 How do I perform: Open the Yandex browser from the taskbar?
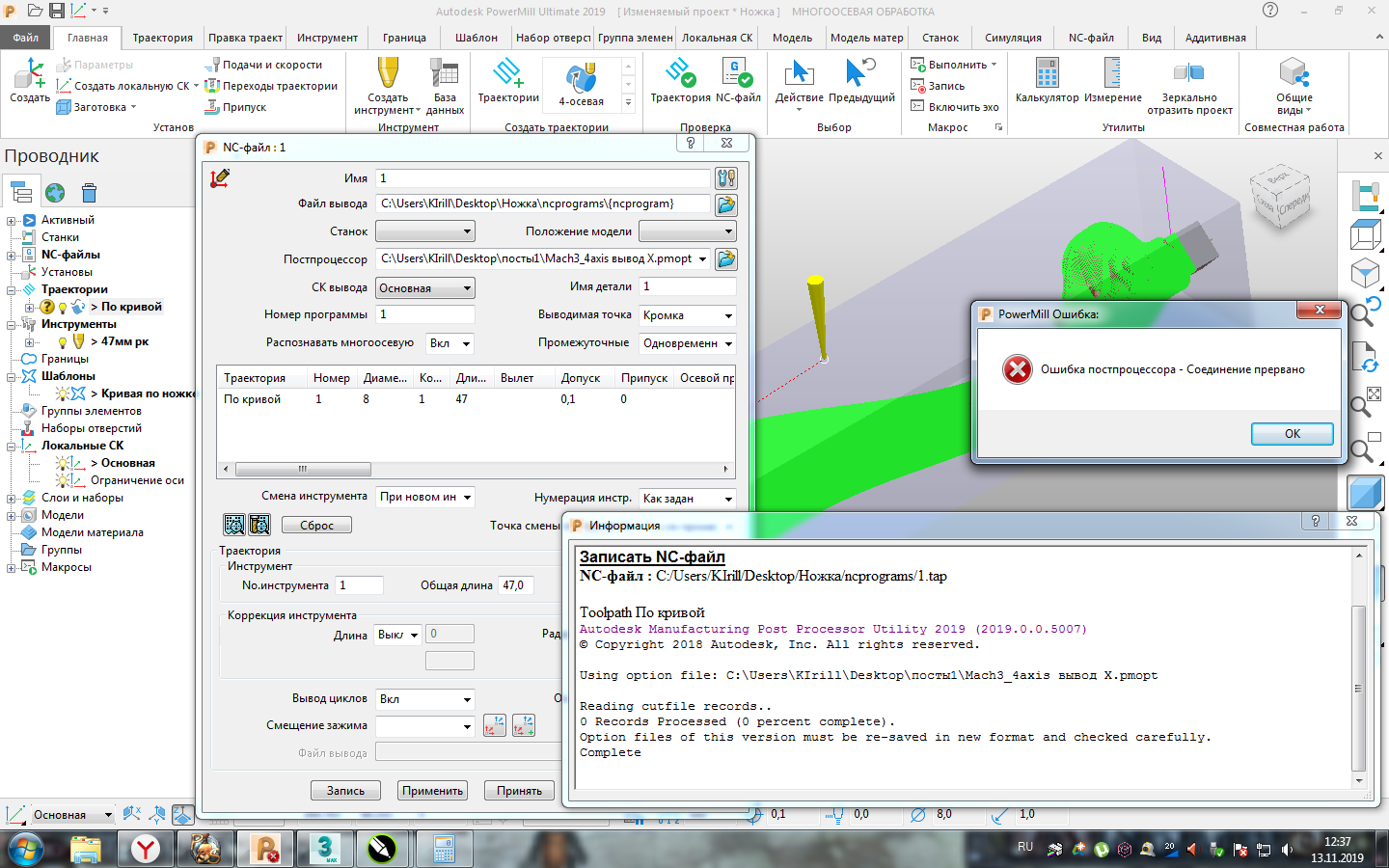(146, 849)
